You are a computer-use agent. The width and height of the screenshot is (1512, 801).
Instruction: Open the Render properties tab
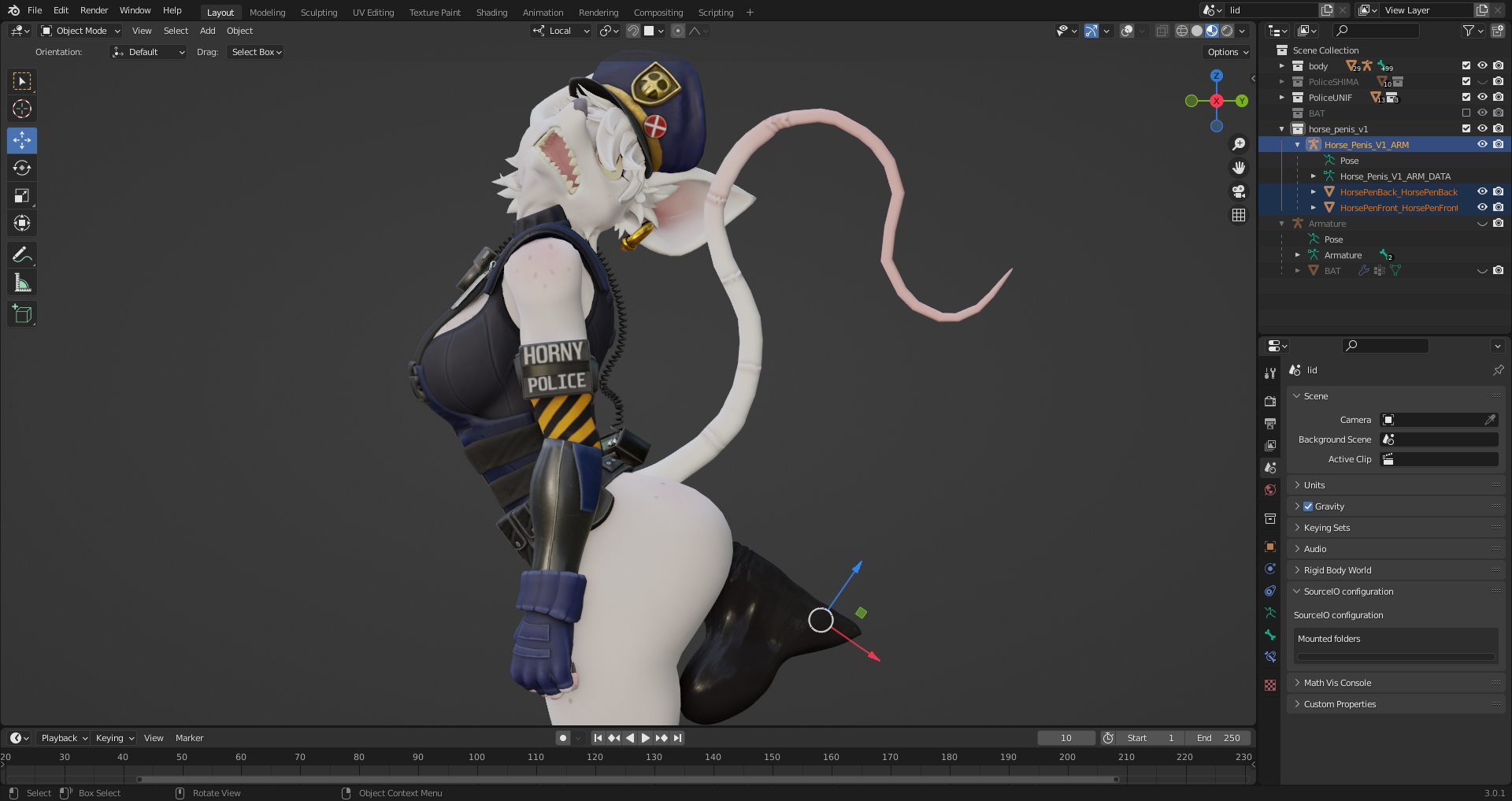click(x=1269, y=401)
